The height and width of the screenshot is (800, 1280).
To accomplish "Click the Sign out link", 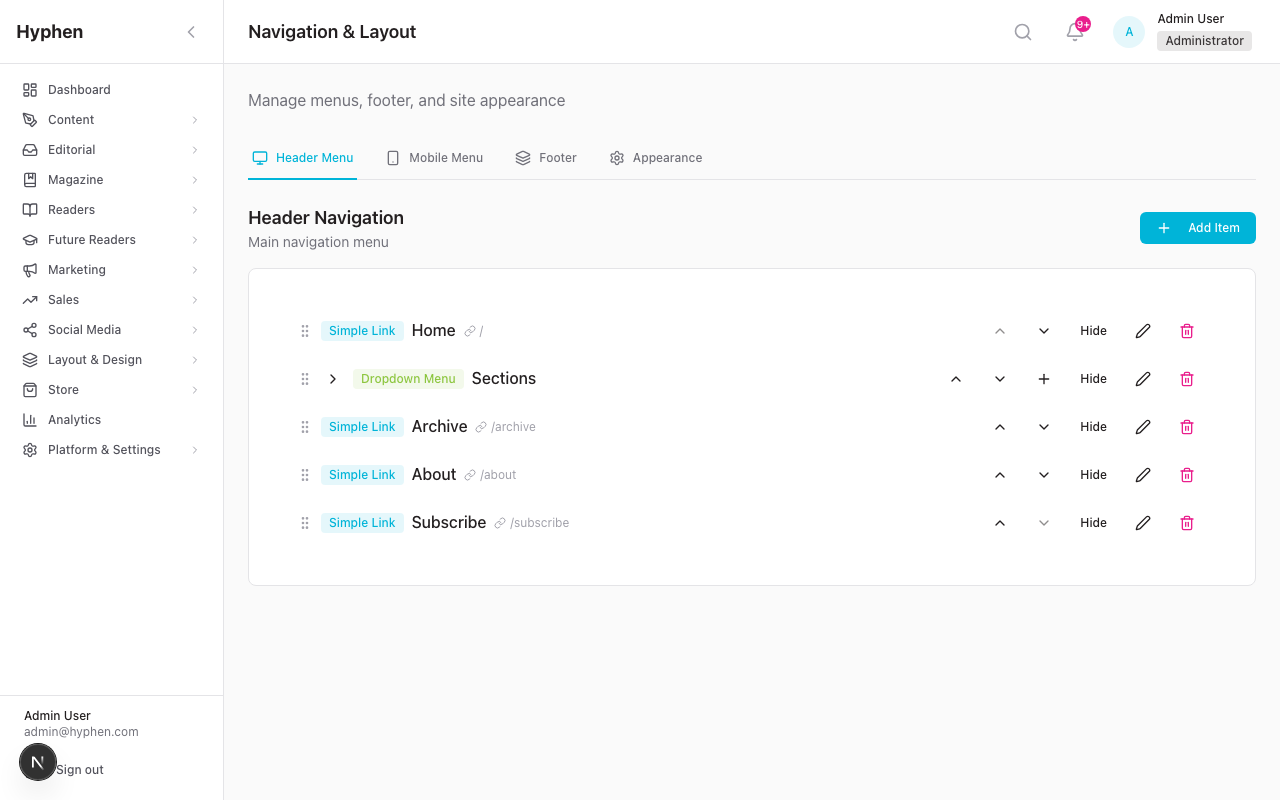I will click(78, 769).
